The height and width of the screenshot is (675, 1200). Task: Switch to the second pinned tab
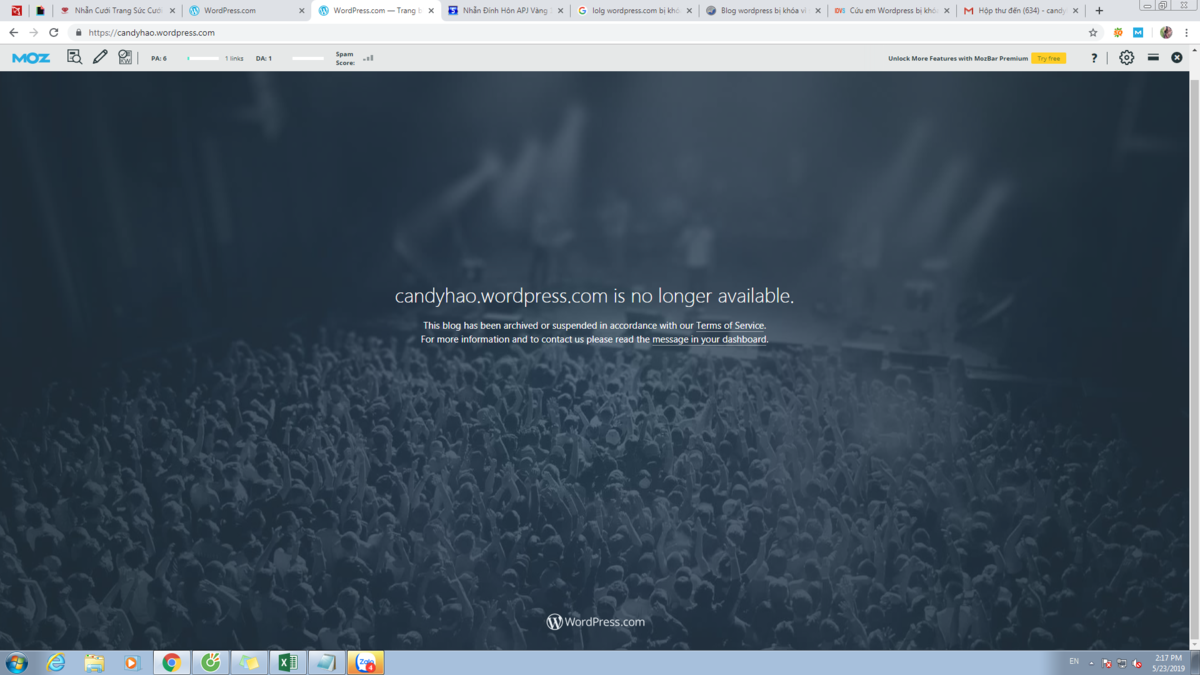point(41,11)
